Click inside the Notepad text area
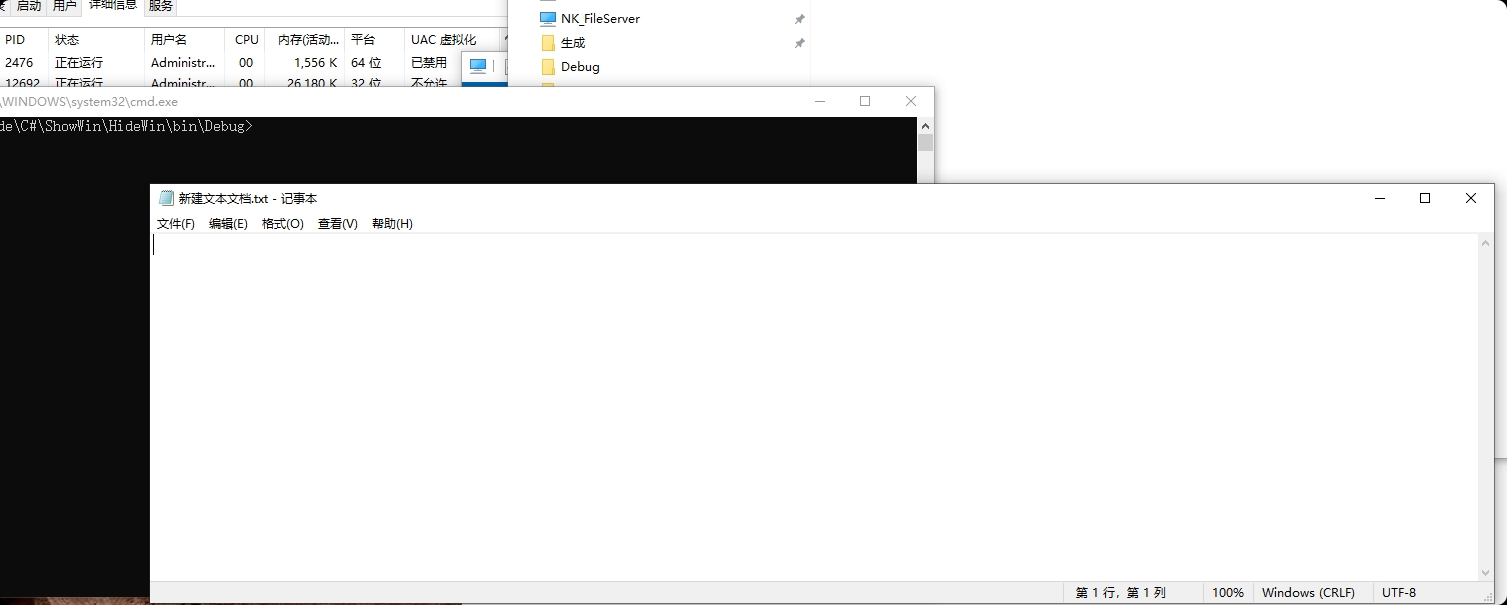 point(700,400)
